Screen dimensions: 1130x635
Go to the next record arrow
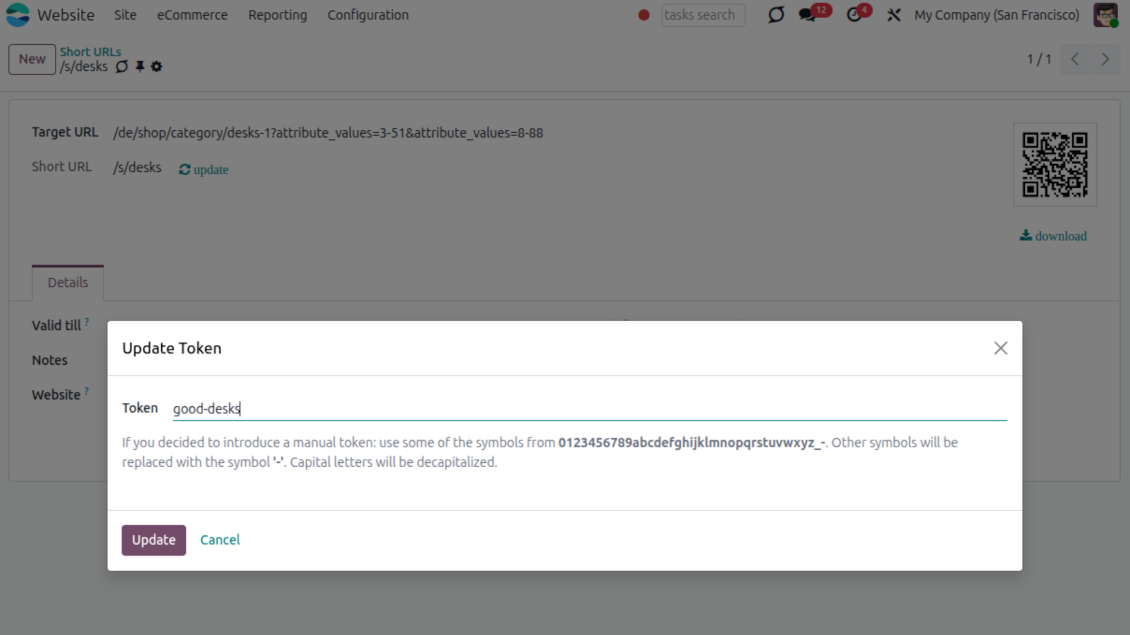[1105, 59]
